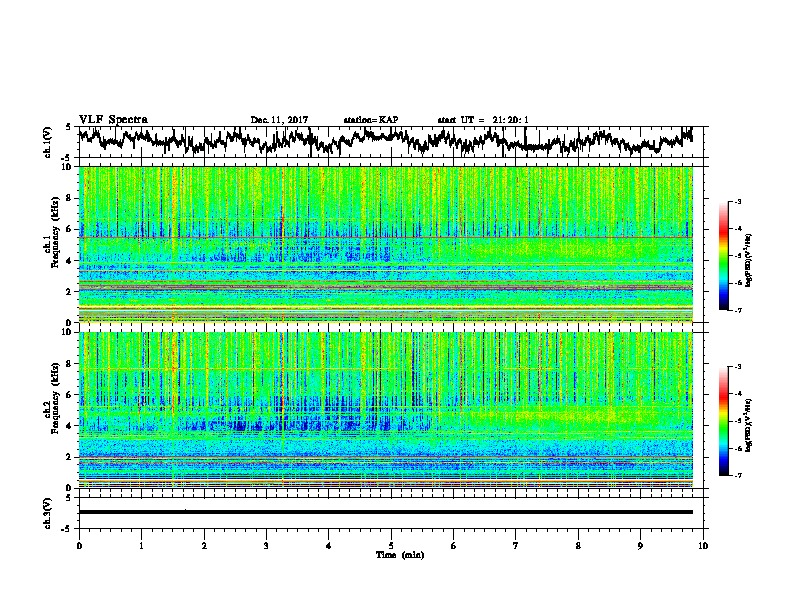Click time axis tick label "2"
Screen dimensions: 792x612
[204, 545]
